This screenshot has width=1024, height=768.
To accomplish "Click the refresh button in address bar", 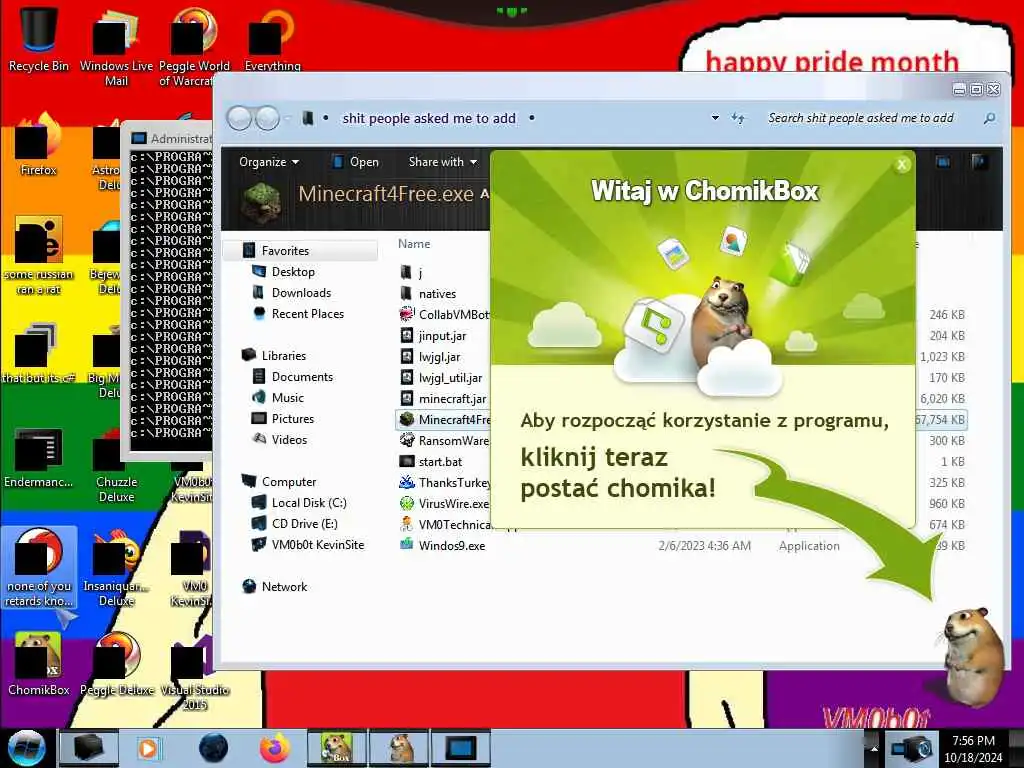I will click(738, 118).
